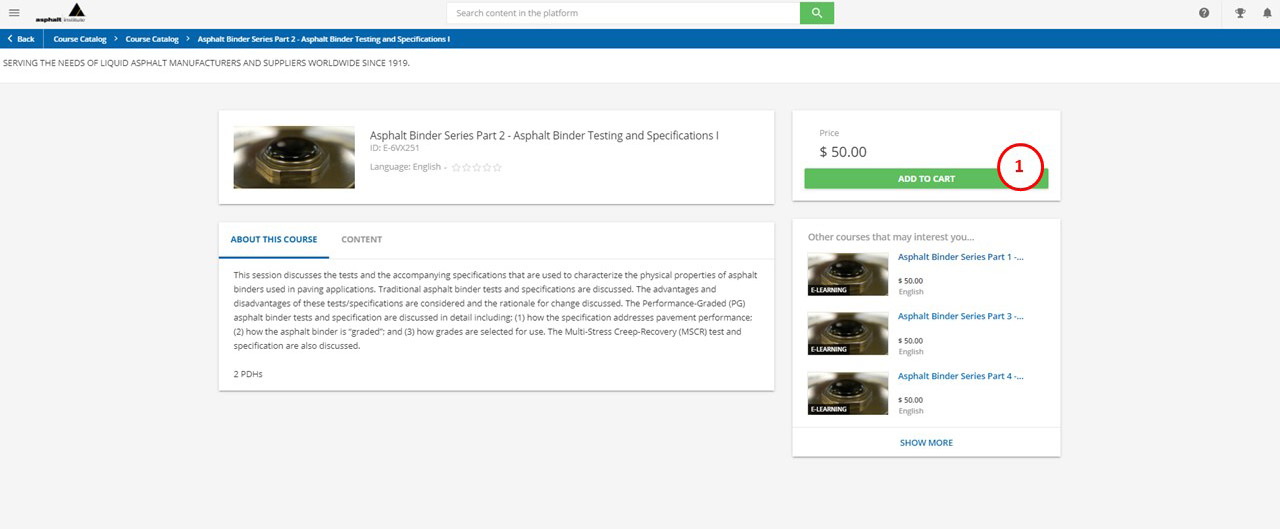The image size is (1280, 529).
Task: Open the hamburger main menu
Action: click(14, 13)
